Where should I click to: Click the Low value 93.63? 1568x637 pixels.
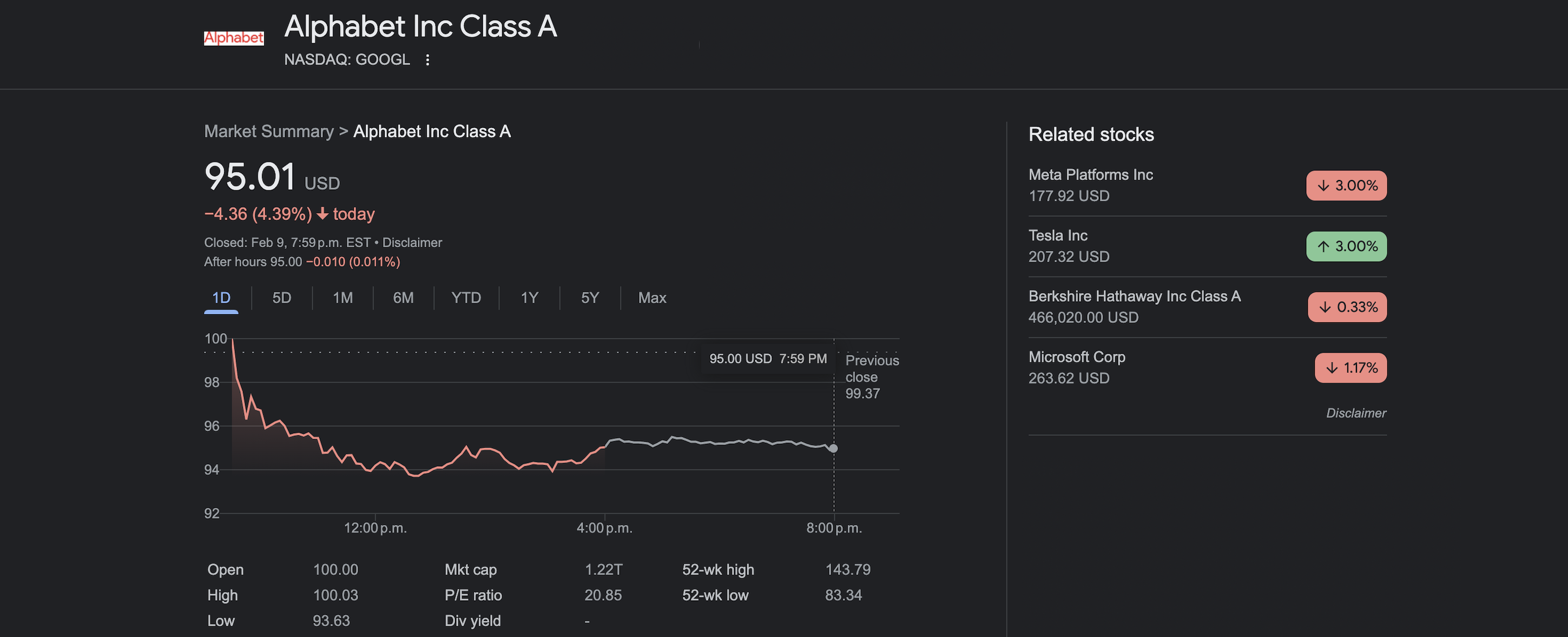(x=331, y=621)
